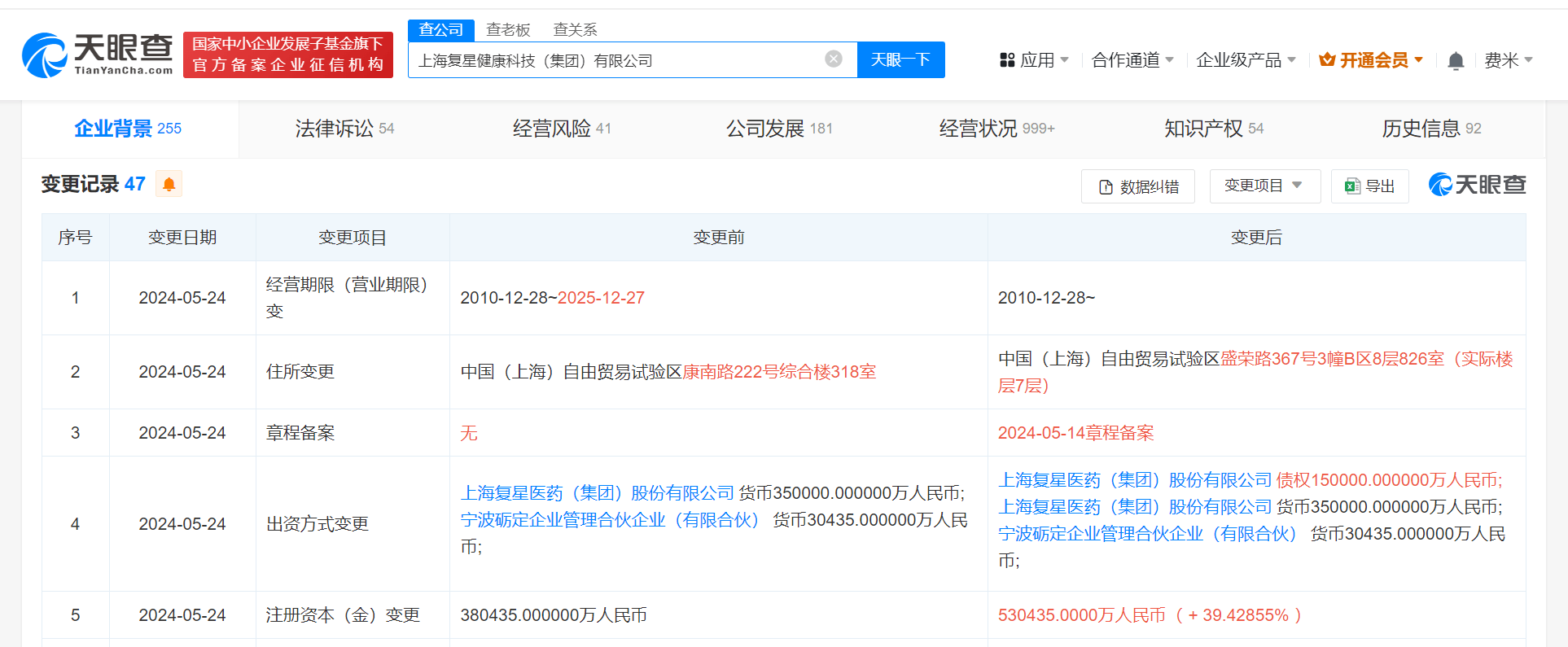Subscribe via the orange bell beside 变更记录
This screenshot has height=647, width=1568.
169,184
